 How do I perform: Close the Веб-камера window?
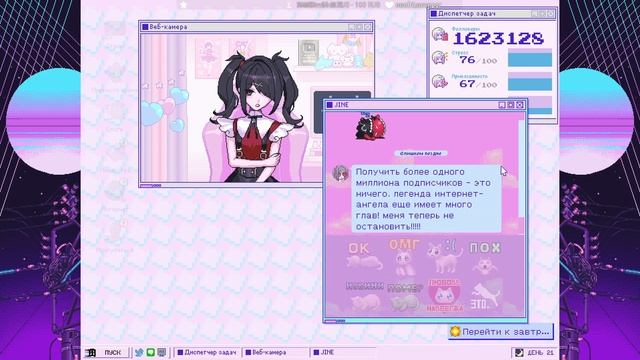(368, 27)
